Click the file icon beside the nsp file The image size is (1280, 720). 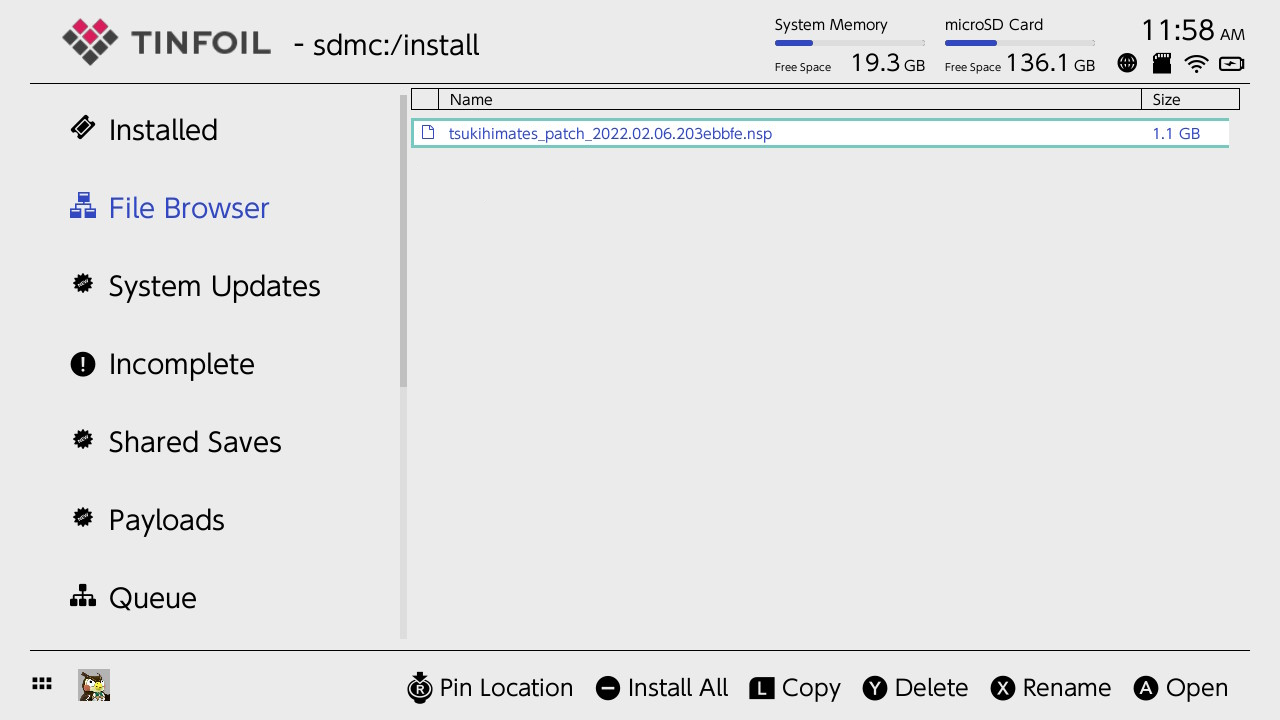tap(428, 133)
